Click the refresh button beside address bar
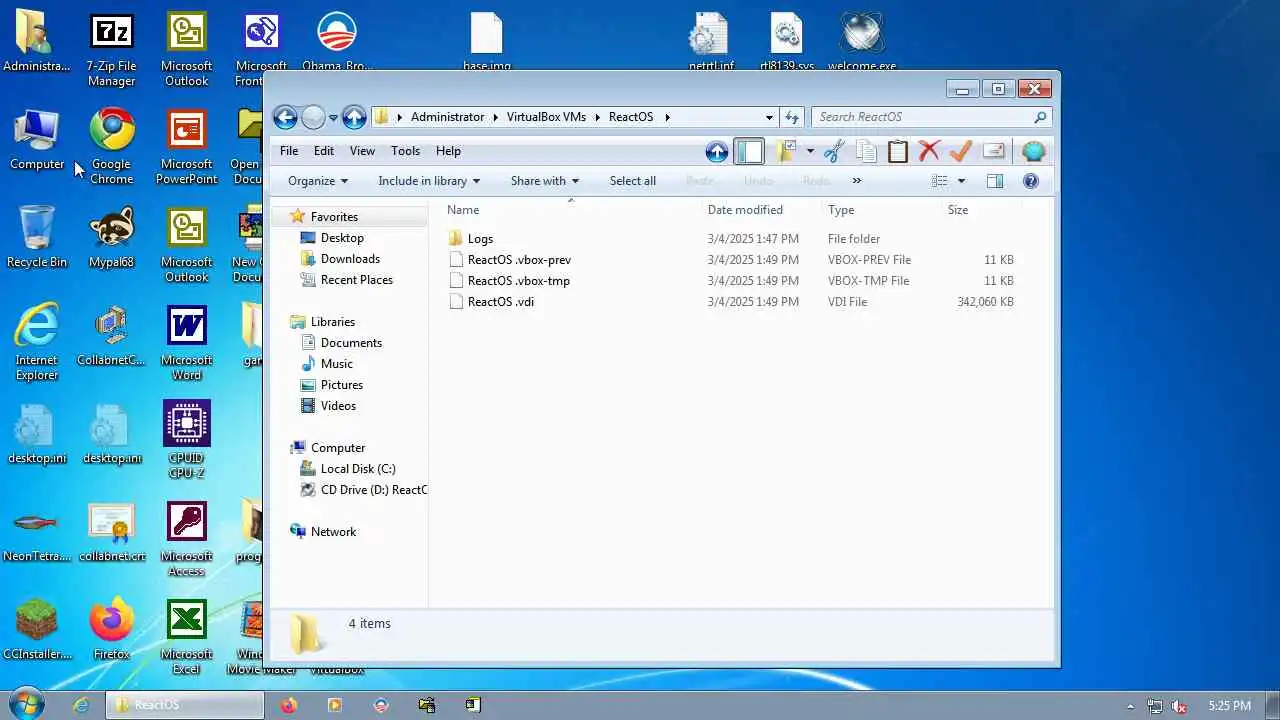 click(792, 117)
